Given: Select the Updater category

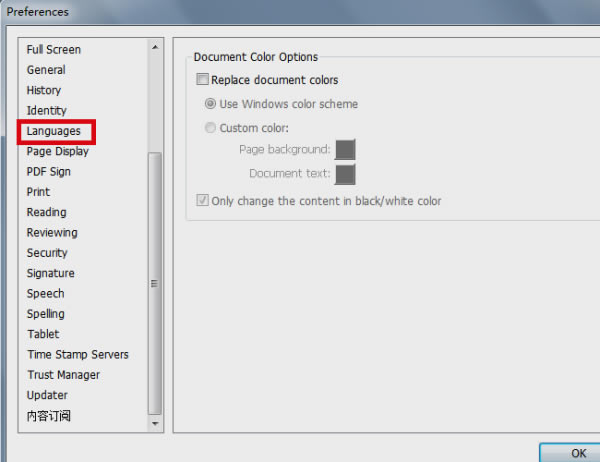Looking at the screenshot, I should [x=47, y=395].
